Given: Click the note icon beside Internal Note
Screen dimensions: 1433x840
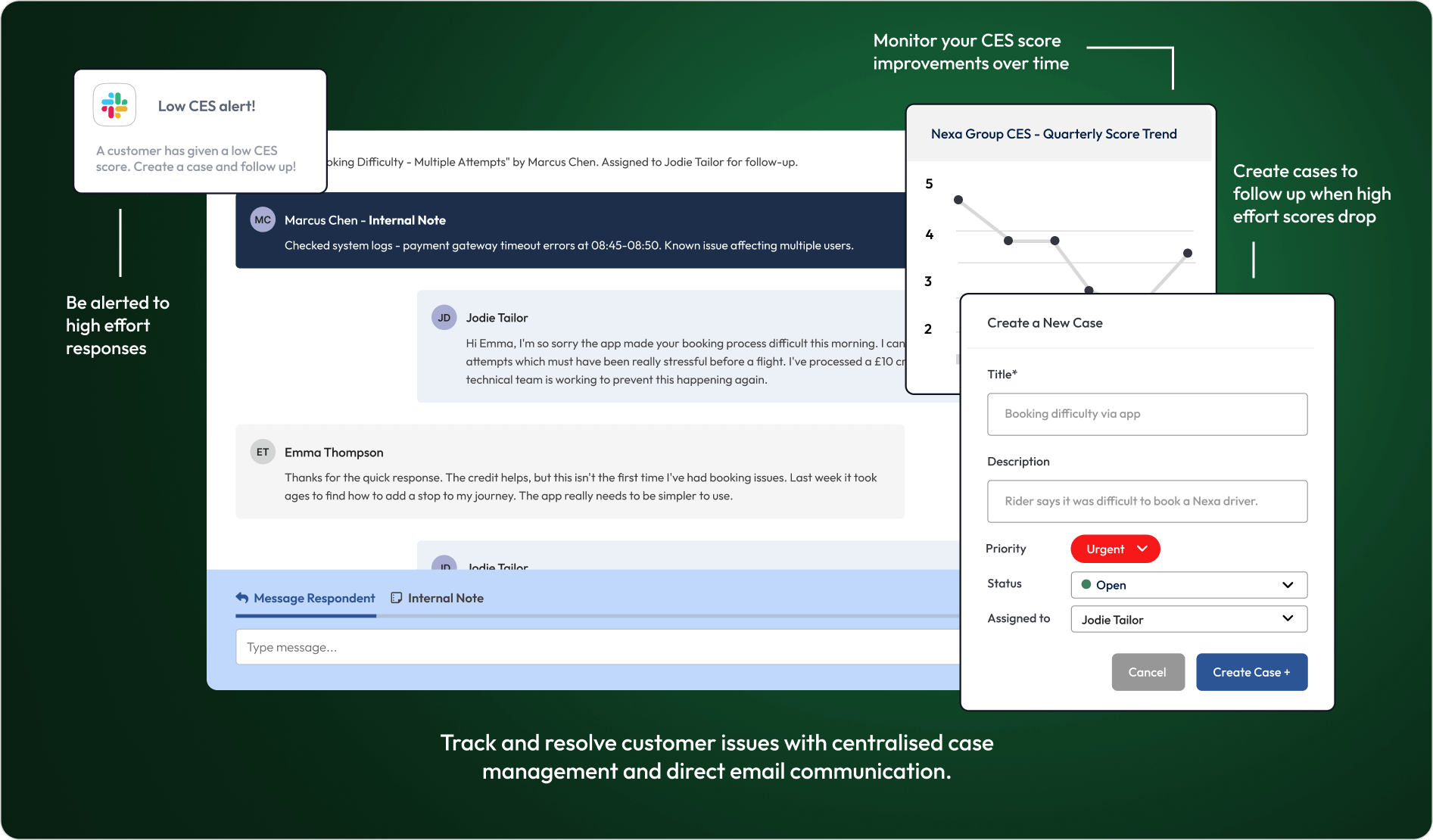Looking at the screenshot, I should tap(396, 598).
